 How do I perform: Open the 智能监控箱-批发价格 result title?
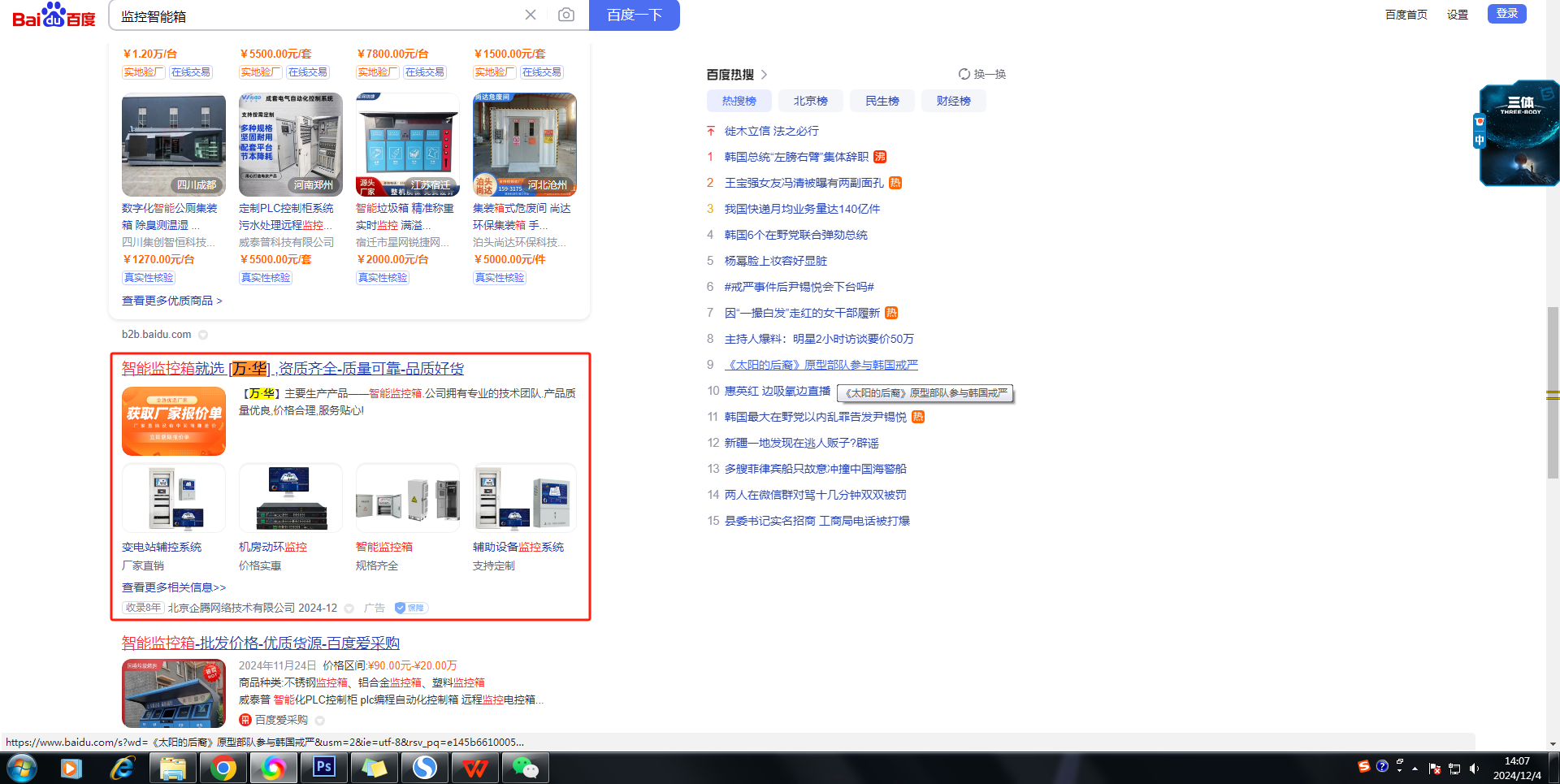click(261, 643)
